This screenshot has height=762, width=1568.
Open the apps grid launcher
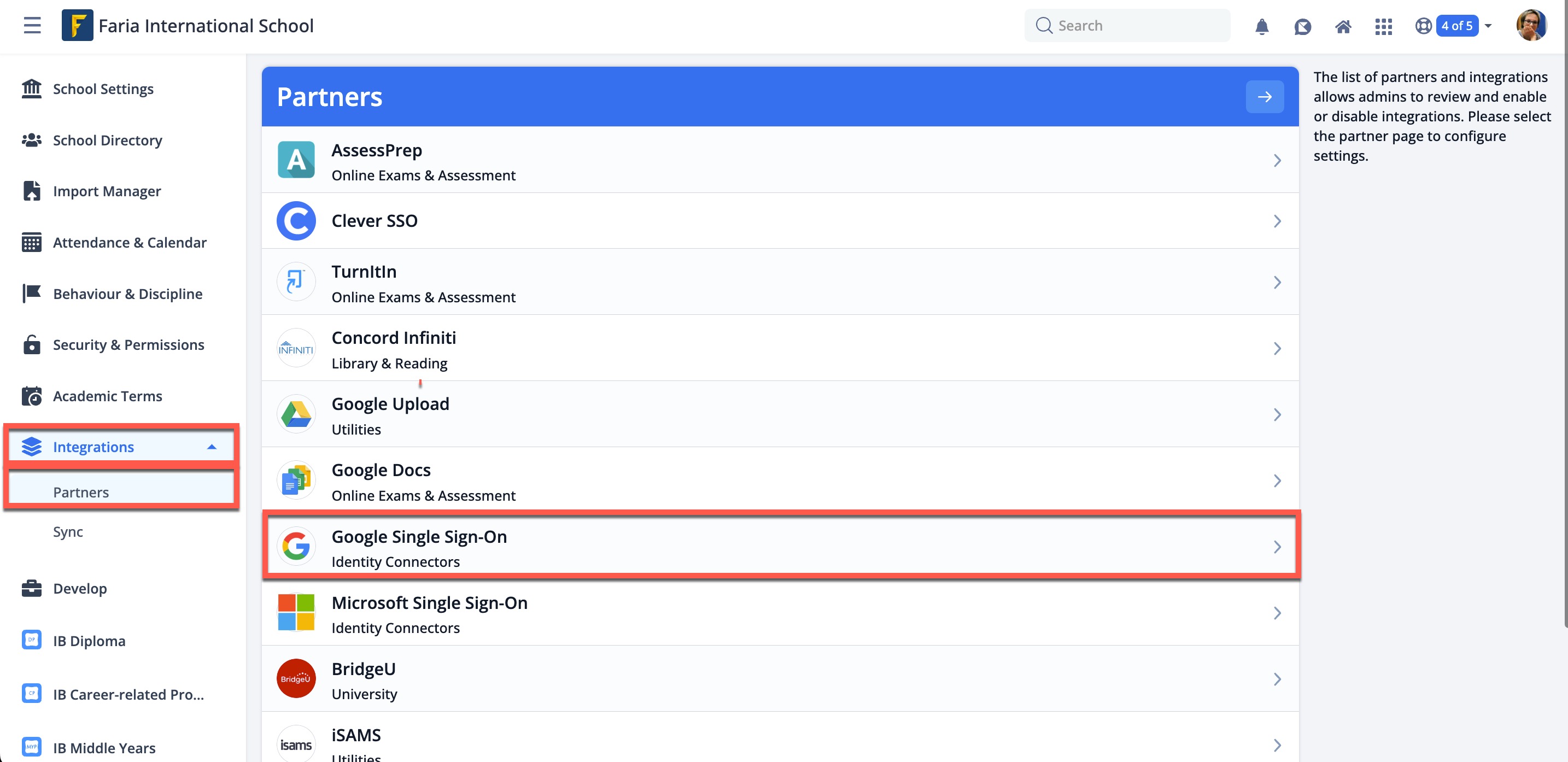pyautogui.click(x=1383, y=26)
